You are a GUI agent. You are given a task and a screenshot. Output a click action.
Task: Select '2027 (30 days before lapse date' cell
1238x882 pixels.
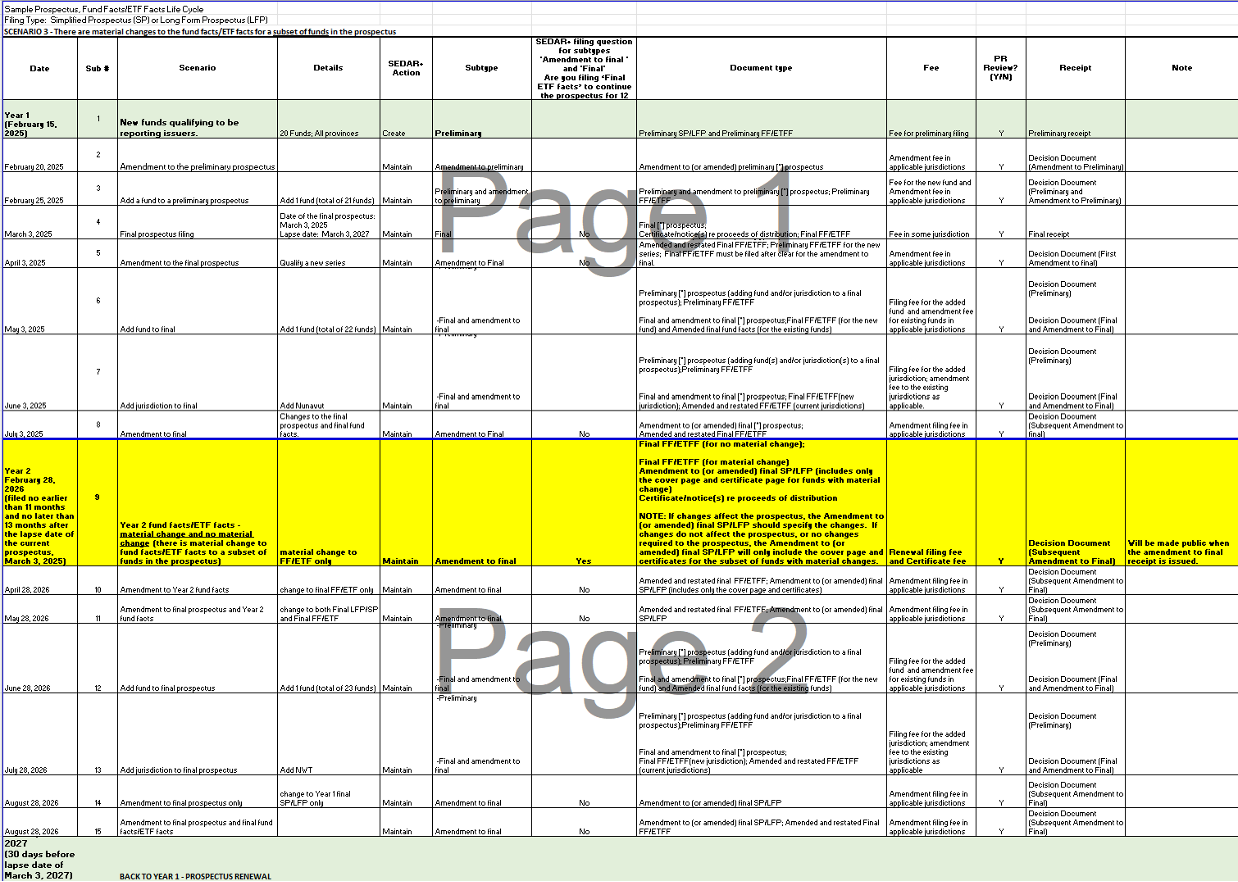(x=39, y=859)
